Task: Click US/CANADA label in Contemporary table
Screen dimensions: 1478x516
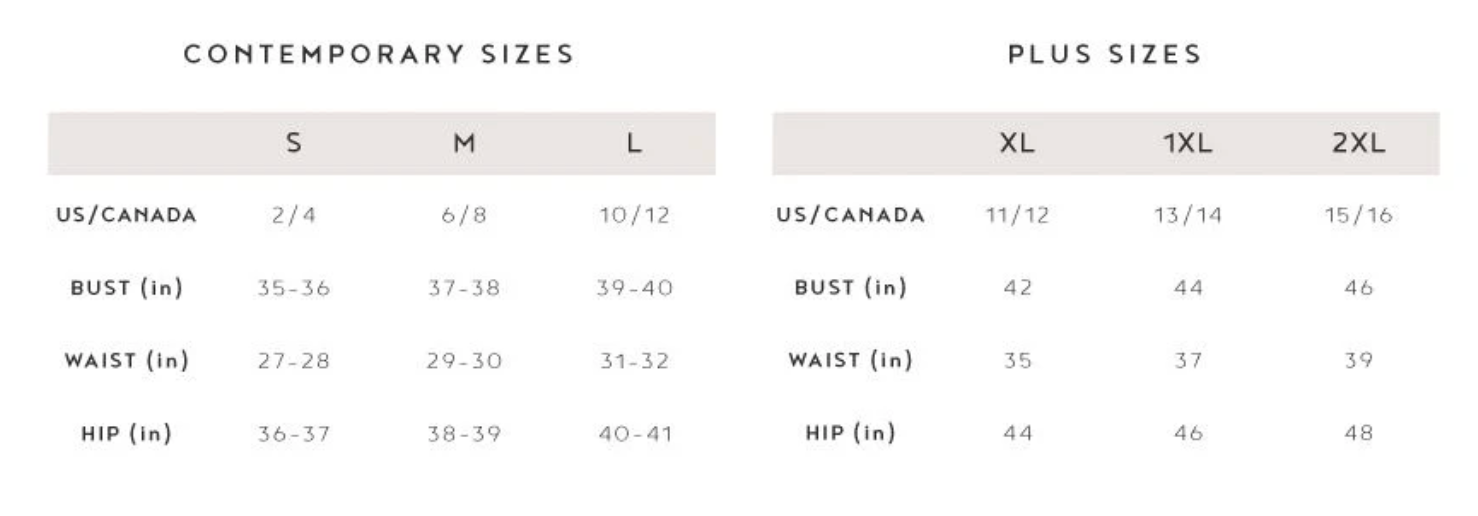Action: pos(126,215)
